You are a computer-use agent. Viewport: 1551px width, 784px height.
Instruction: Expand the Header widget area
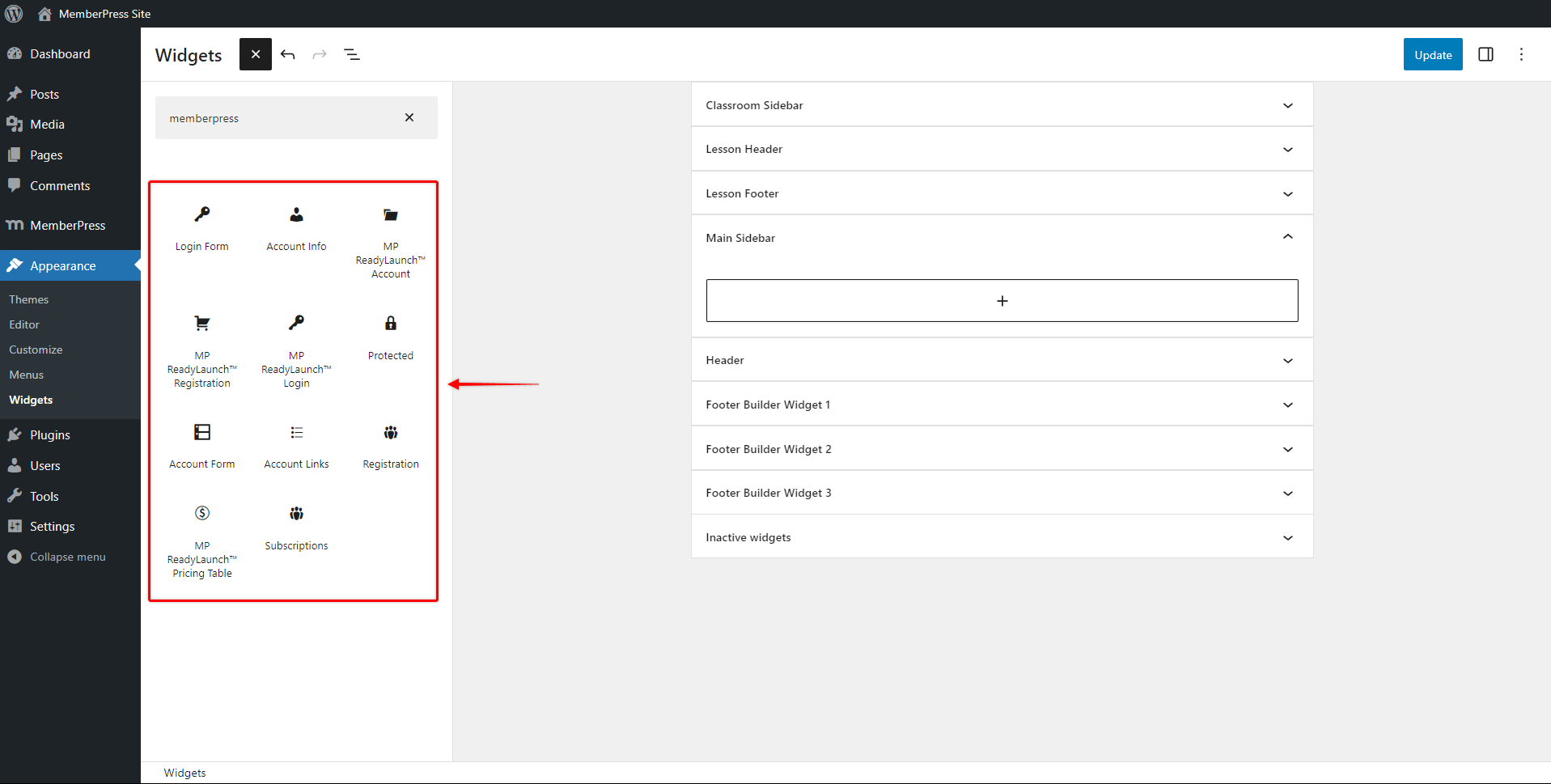point(1002,360)
